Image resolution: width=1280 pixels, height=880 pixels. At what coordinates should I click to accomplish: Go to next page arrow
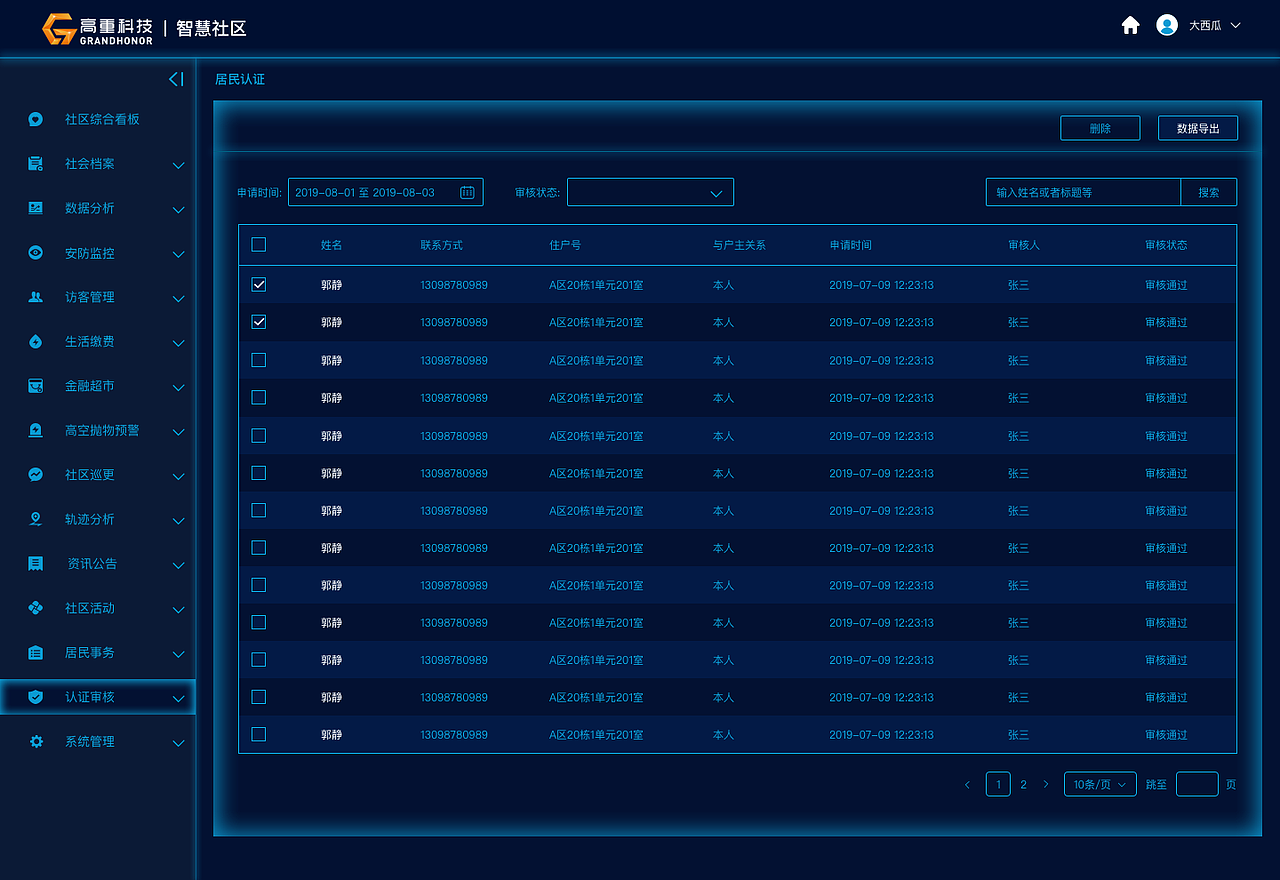click(x=1046, y=785)
